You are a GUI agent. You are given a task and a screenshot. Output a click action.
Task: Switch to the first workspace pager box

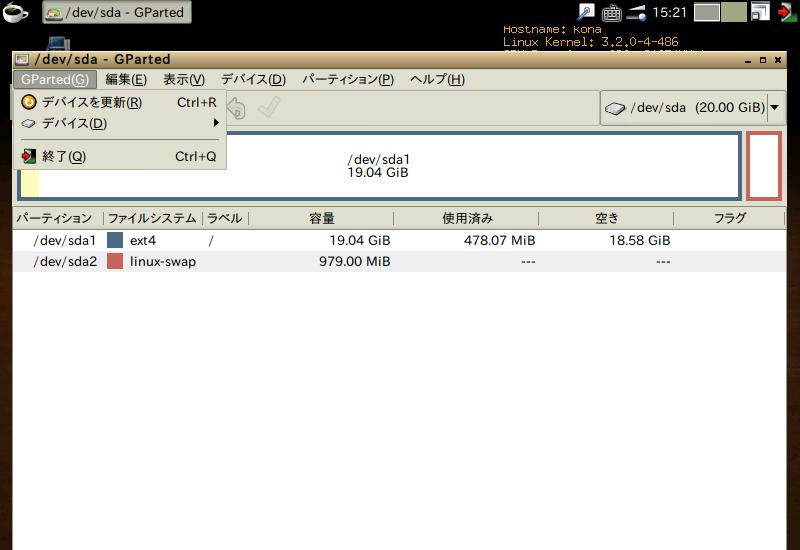[x=707, y=12]
